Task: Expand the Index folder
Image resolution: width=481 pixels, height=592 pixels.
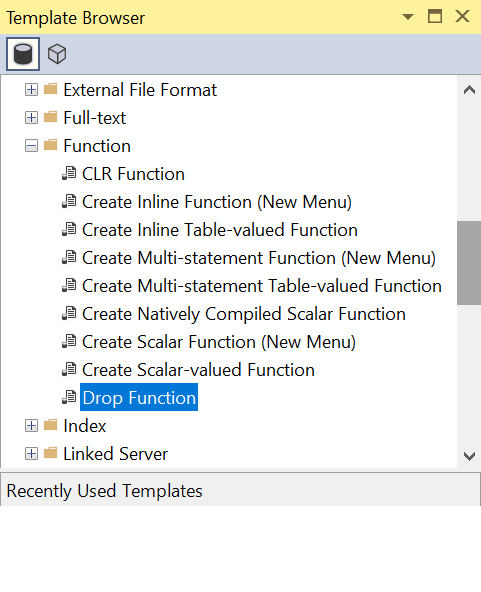Action: click(x=31, y=426)
